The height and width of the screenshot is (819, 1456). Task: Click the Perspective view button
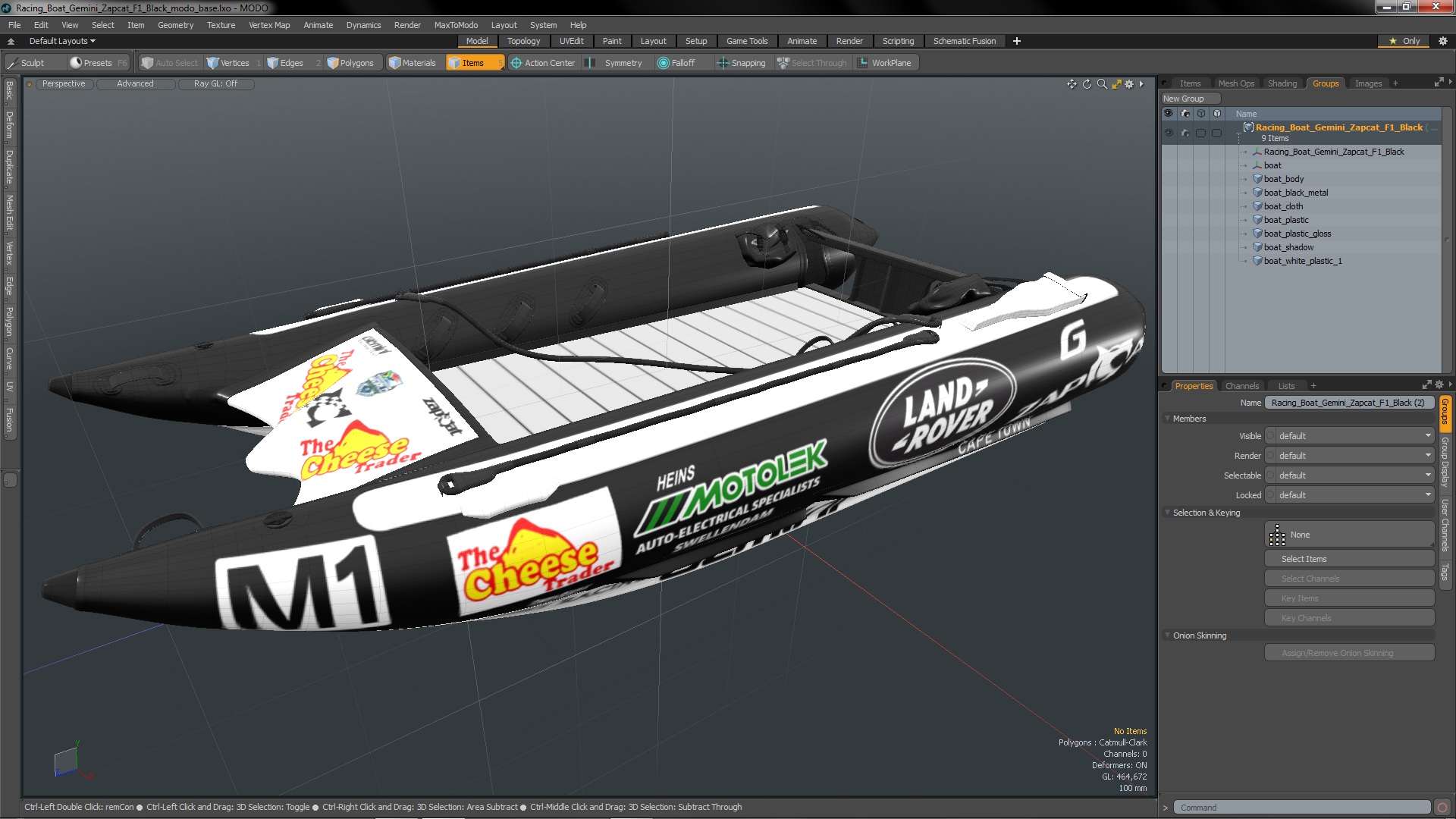pyautogui.click(x=64, y=84)
